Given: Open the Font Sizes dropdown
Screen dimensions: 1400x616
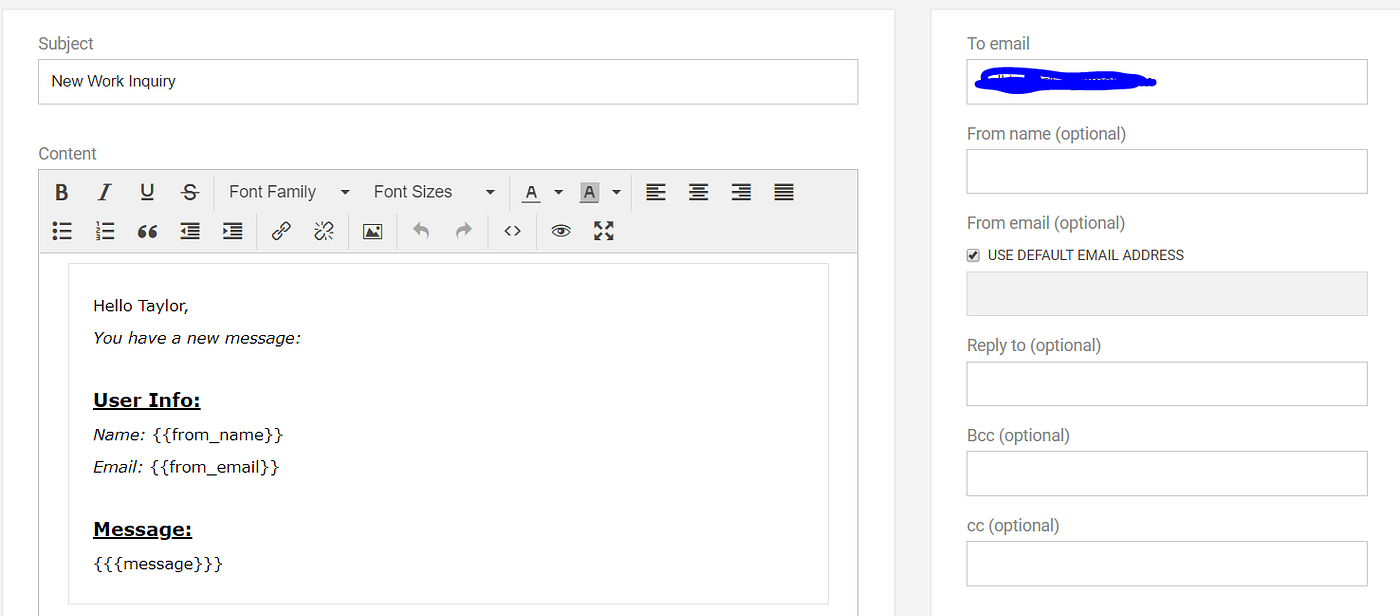Looking at the screenshot, I should (434, 191).
